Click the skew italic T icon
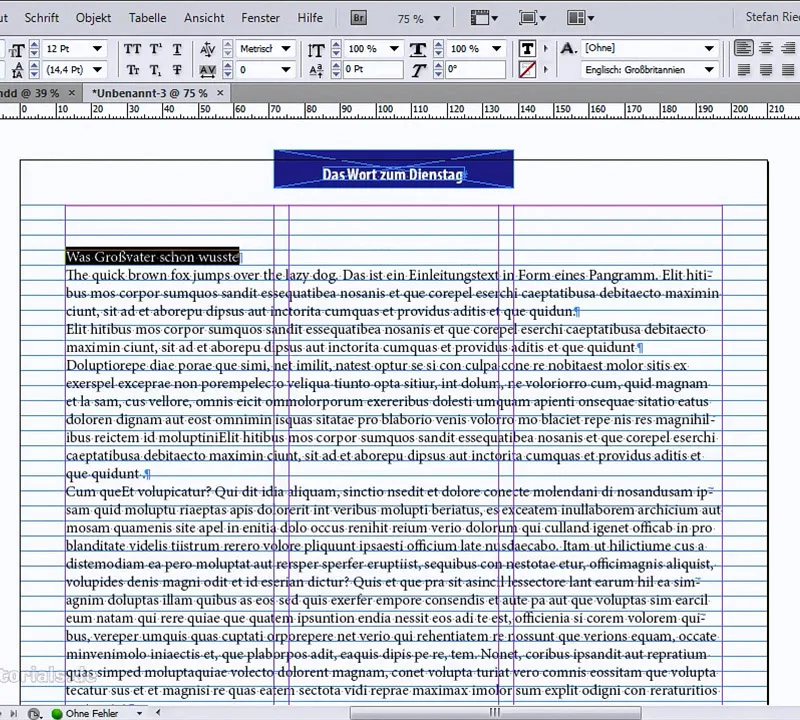800x720 pixels. pos(418,70)
